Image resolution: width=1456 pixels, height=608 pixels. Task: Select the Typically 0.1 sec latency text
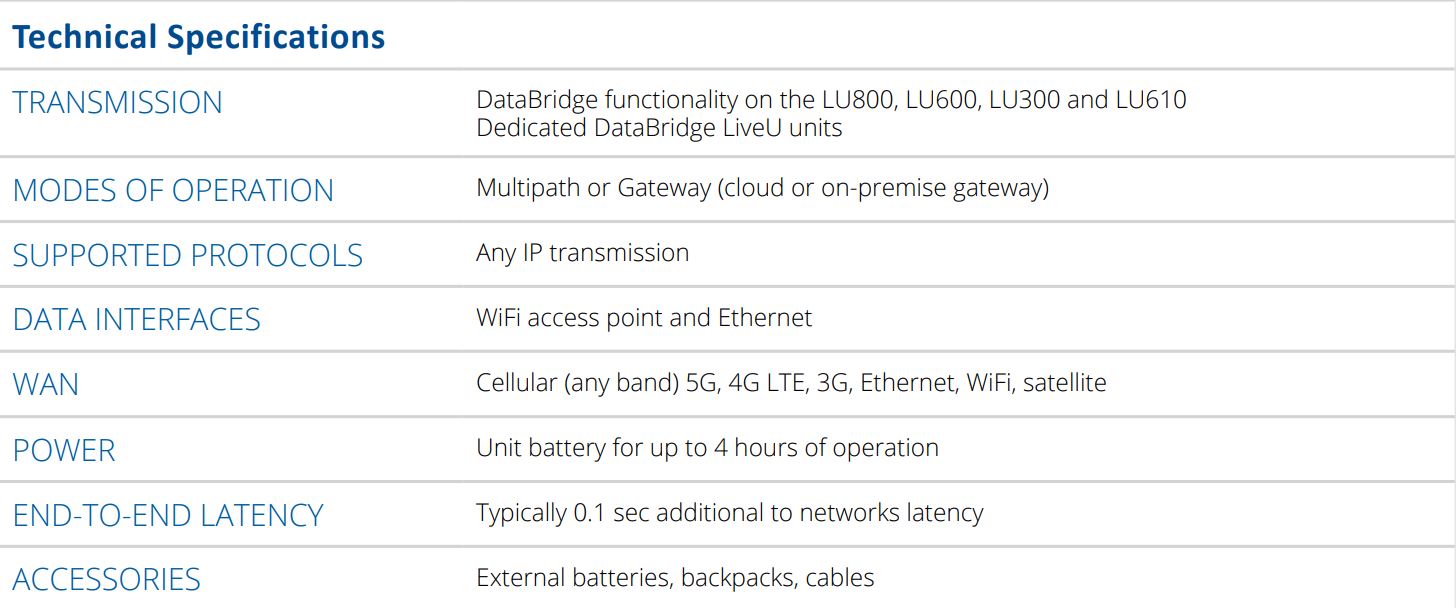[x=730, y=513]
